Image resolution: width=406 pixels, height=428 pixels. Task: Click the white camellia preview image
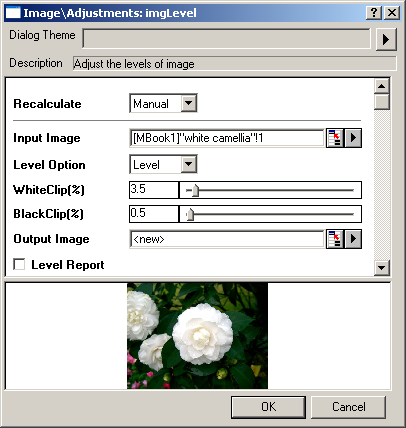197,336
